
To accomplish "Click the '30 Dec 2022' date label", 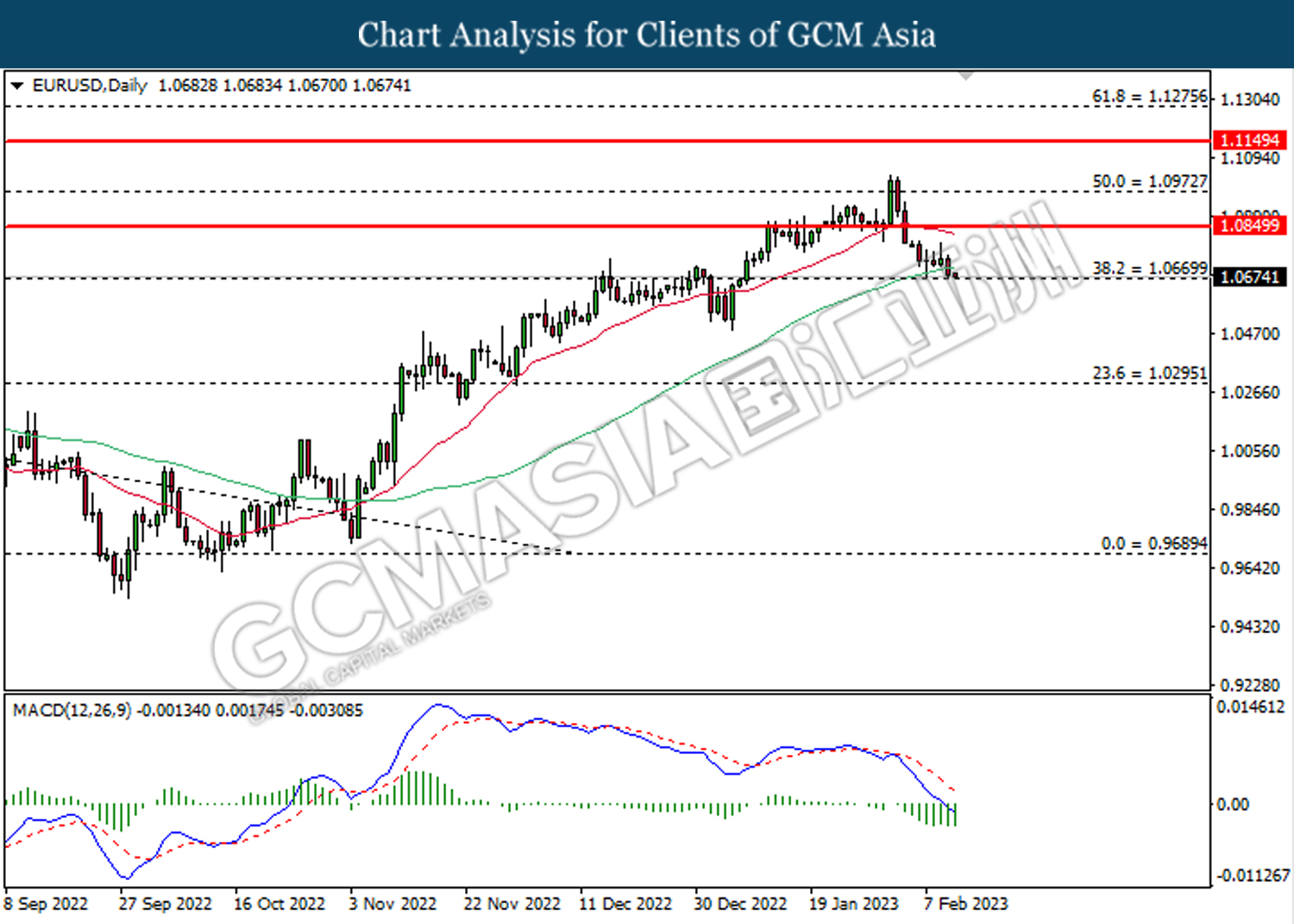I will click(740, 904).
